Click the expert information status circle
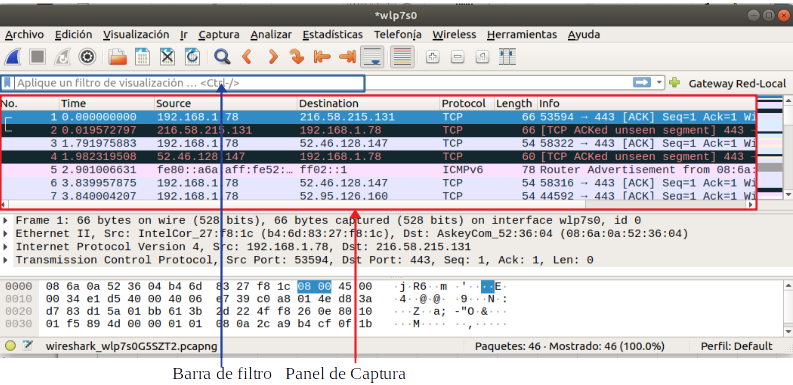Image resolution: width=793 pixels, height=385 pixels. pos(10,347)
